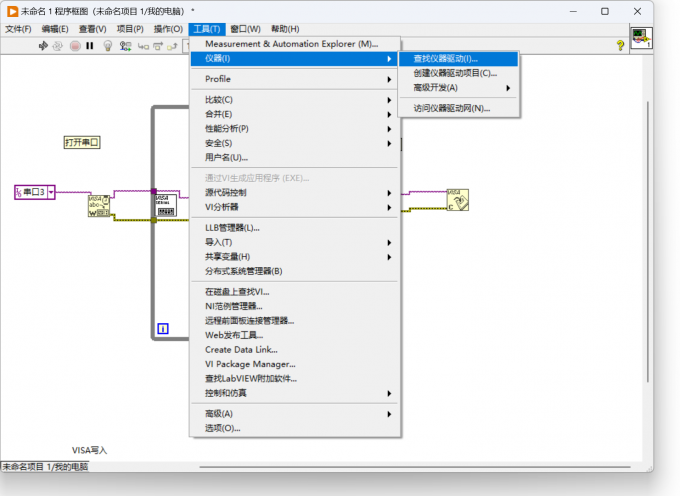This screenshot has height=496, width=680.
Task: Click the LabVIEW window title icon
Action: pos(13,11)
